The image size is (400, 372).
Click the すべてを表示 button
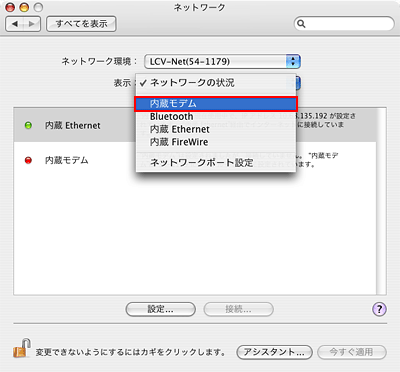click(81, 24)
